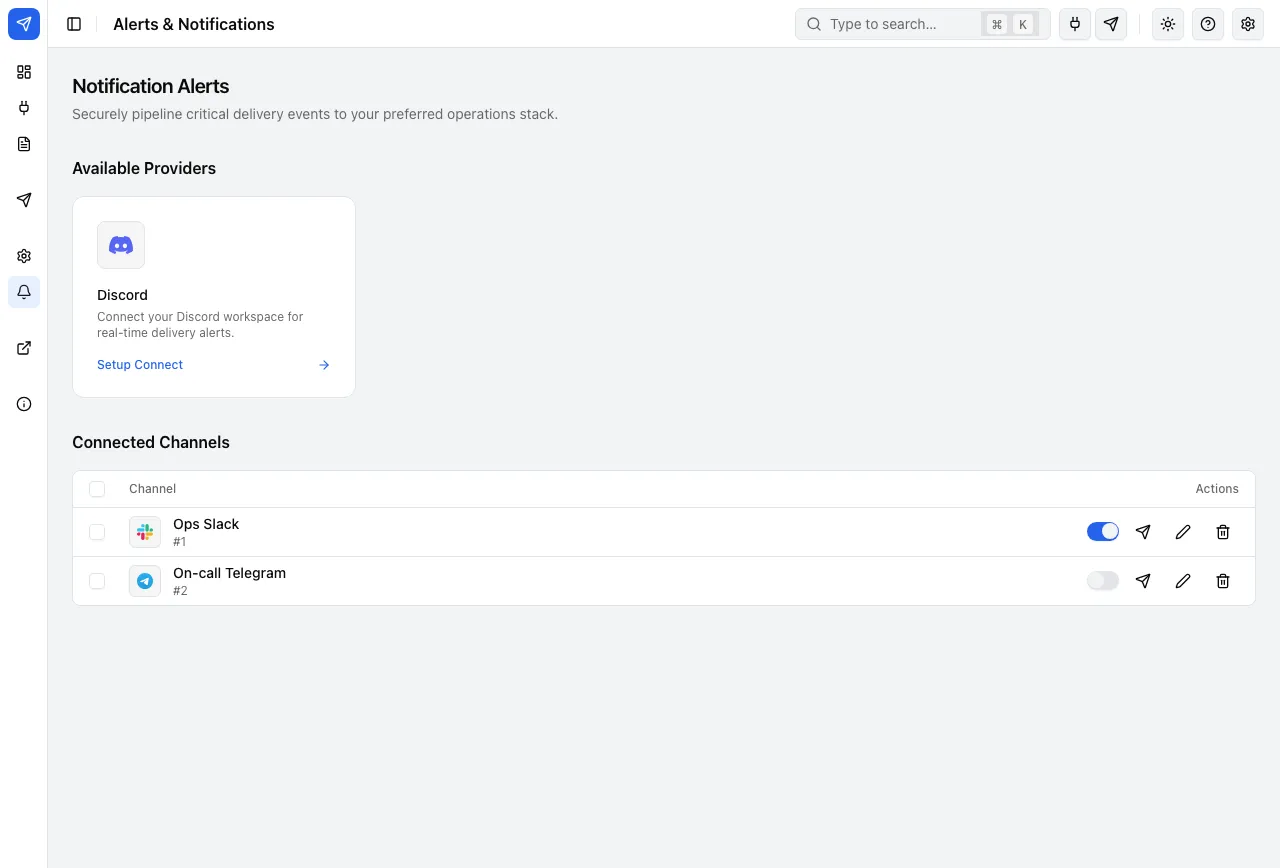Image resolution: width=1280 pixels, height=868 pixels.
Task: Open the document logs icon in sidebar
Action: (24, 144)
